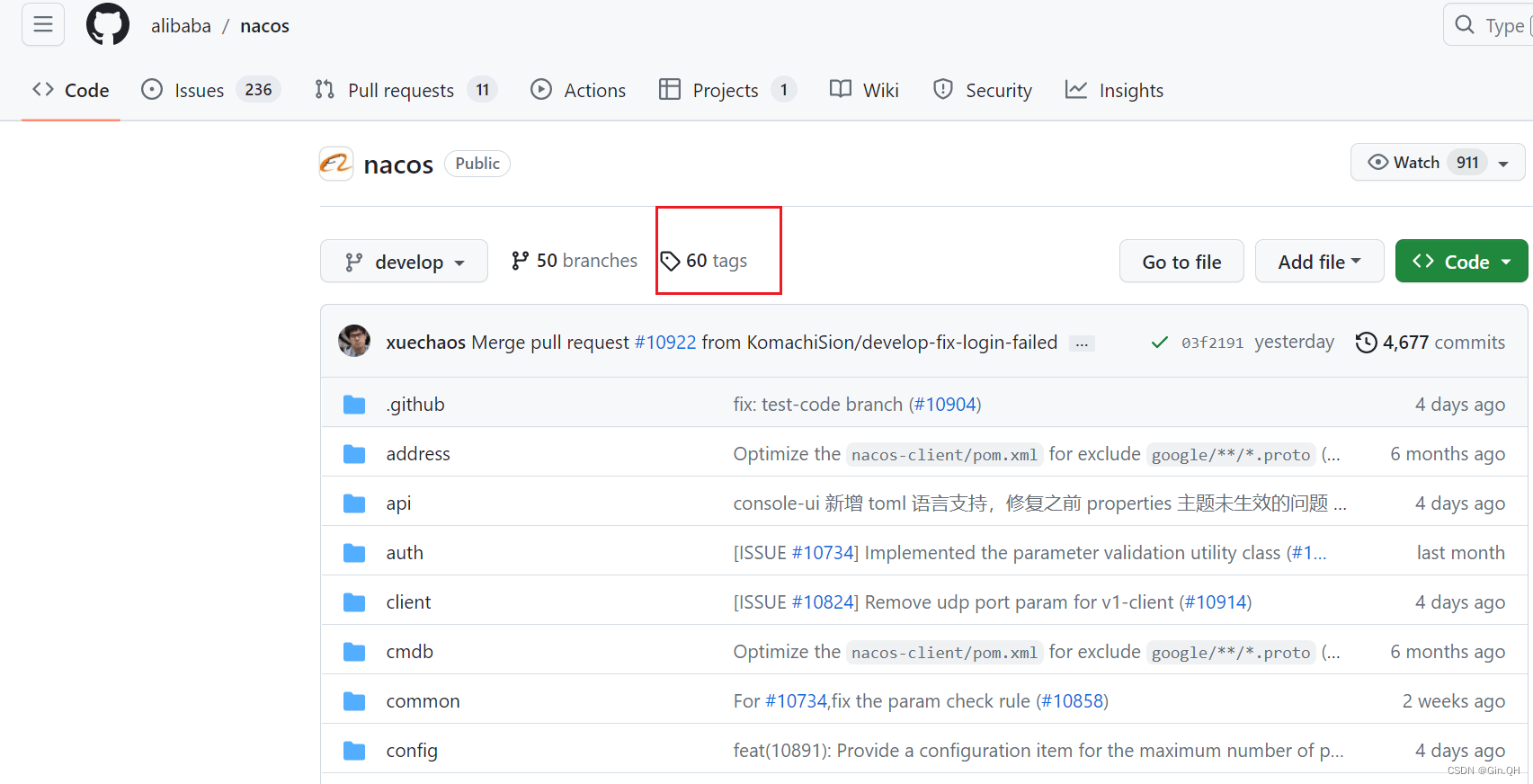Open the Wiki tab
The height and width of the screenshot is (784, 1533).
pyautogui.click(x=864, y=90)
